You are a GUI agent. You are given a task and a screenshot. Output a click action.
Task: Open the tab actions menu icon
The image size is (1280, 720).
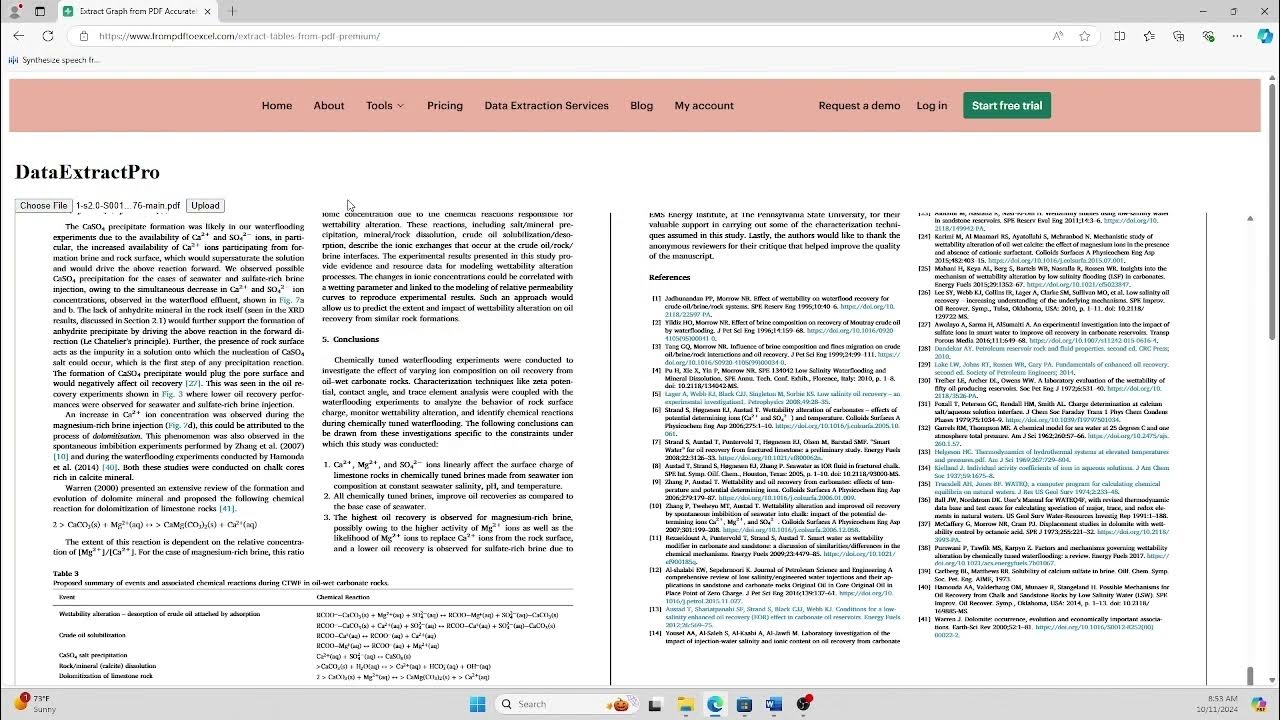pyautogui.click(x=40, y=11)
